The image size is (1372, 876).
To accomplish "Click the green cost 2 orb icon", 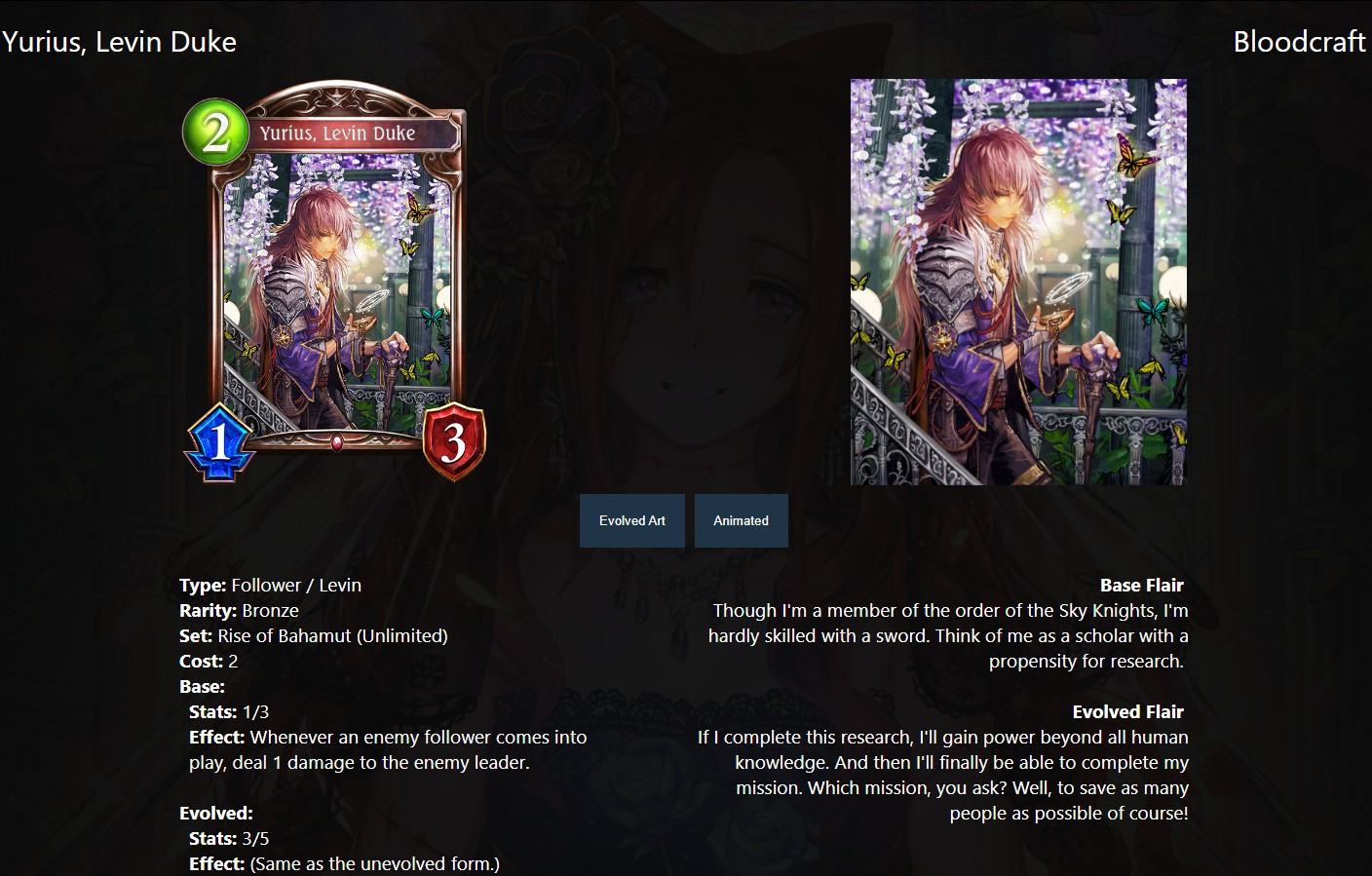I will pos(214,131).
